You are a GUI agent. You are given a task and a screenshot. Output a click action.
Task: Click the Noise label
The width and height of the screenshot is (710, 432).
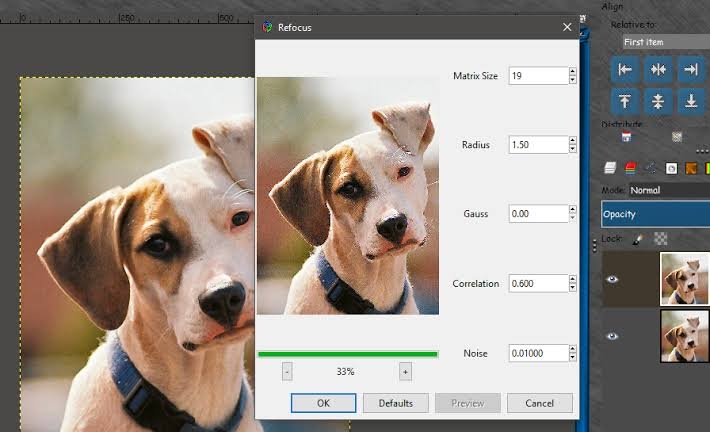(x=475, y=353)
